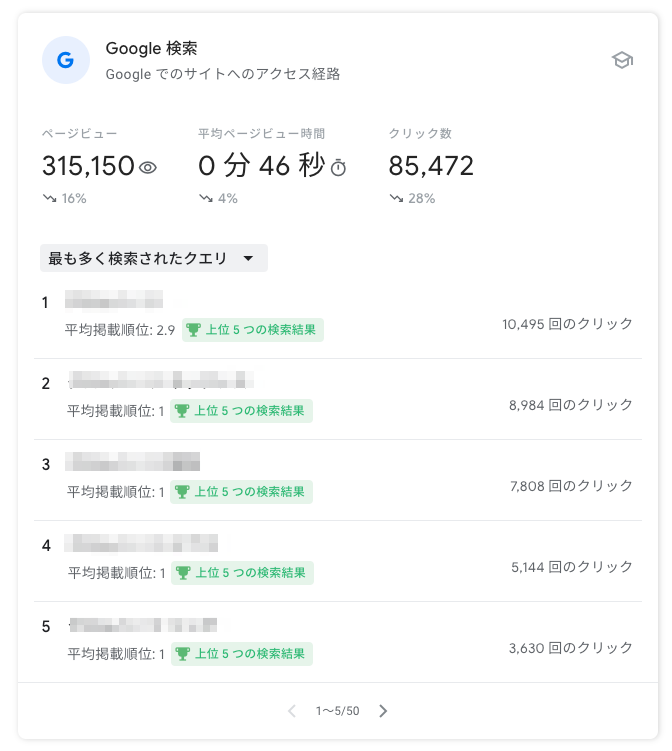Screen dimensions: 672x751
Task: Click 平均掲載順位: 1 in row 5
Action: tap(116, 654)
